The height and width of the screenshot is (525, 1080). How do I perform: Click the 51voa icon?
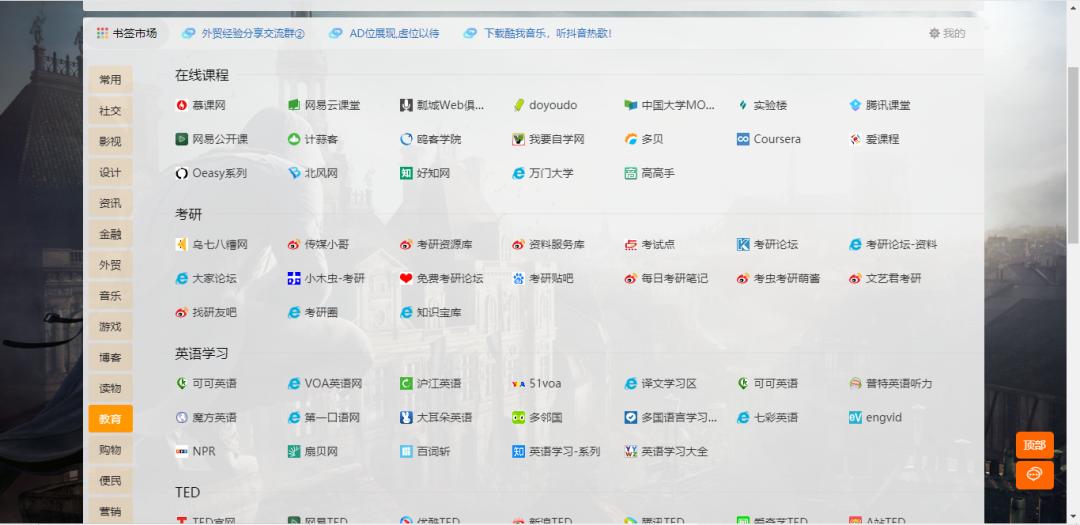pos(519,384)
